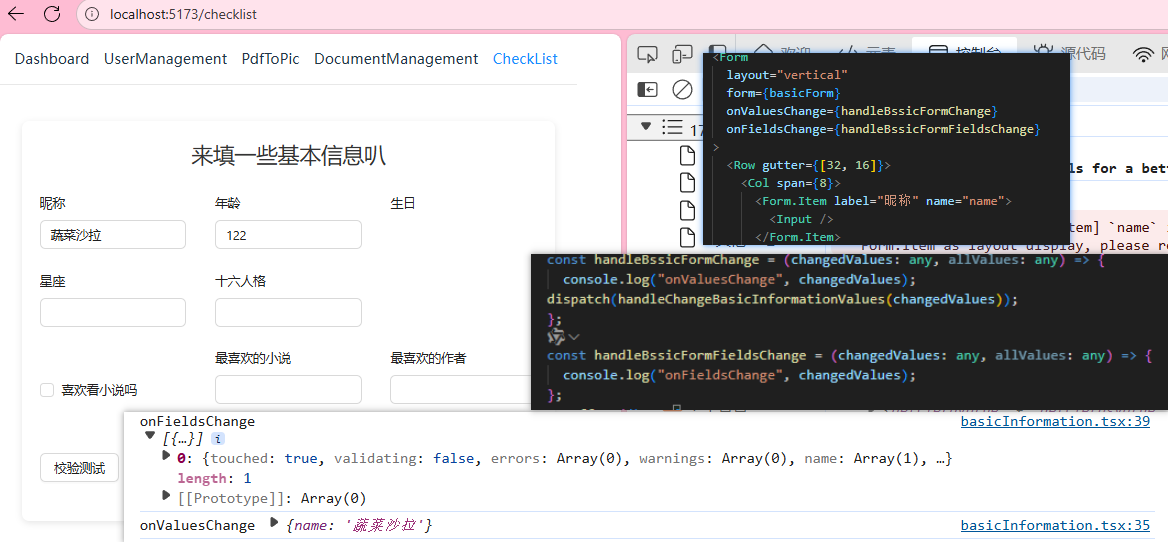This screenshot has height=542, width=1168.
Task: Click the array info badge icon
Action: tap(218, 439)
